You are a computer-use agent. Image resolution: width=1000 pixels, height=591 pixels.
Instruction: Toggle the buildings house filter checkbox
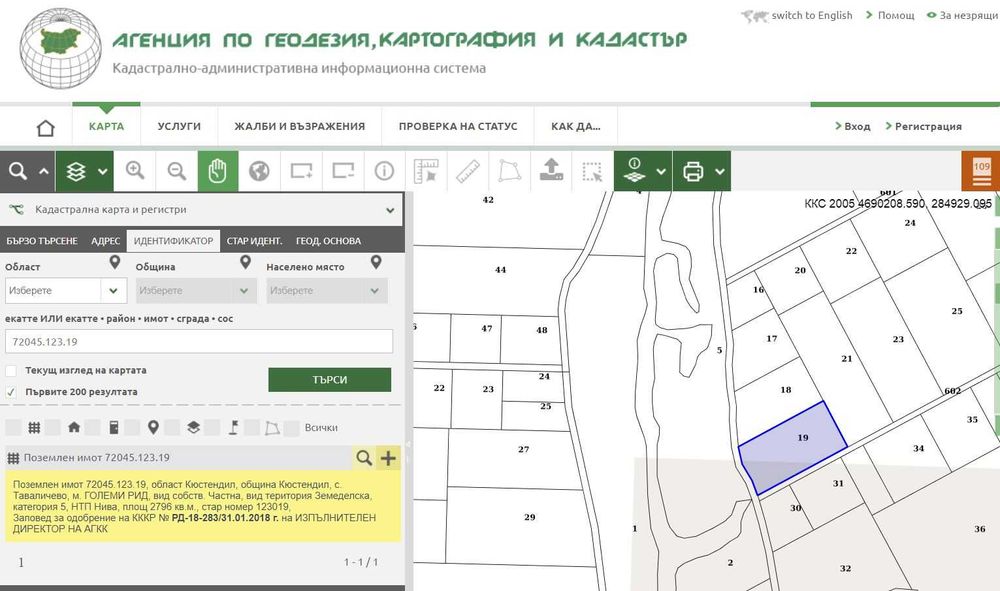click(x=53, y=427)
